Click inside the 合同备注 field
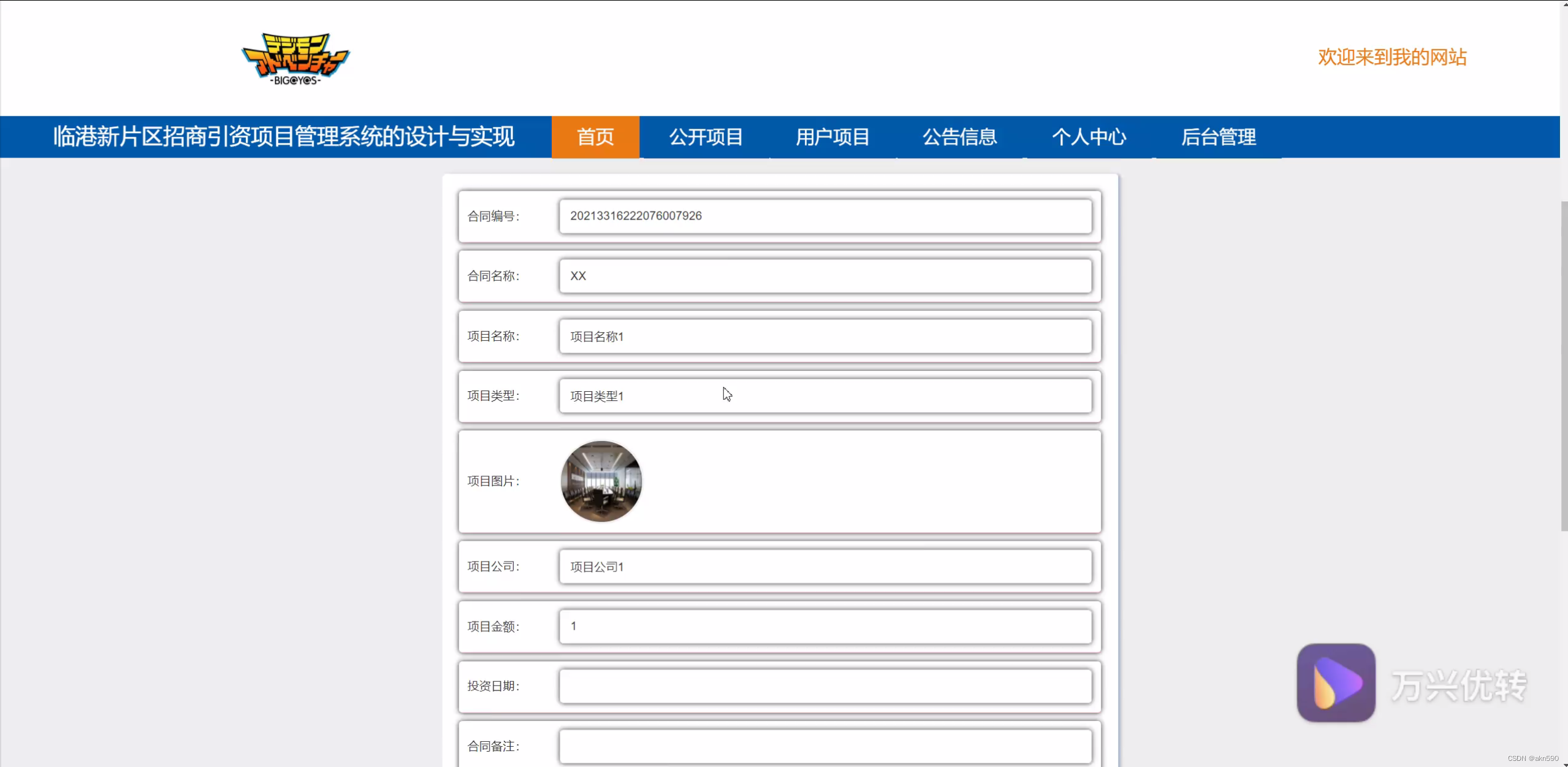Screen dimensions: 1568x767 click(x=826, y=746)
